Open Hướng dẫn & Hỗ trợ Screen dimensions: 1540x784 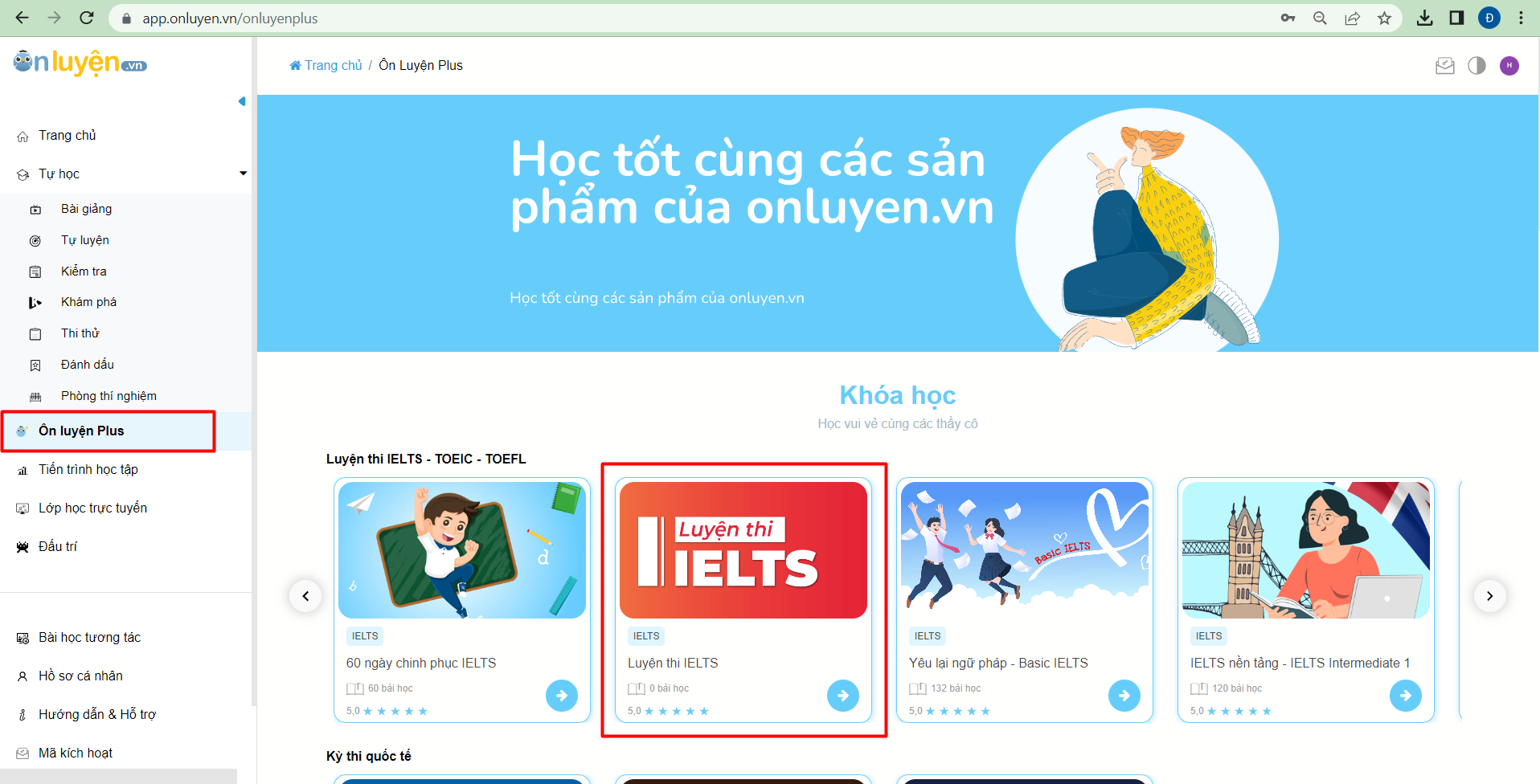(x=96, y=715)
